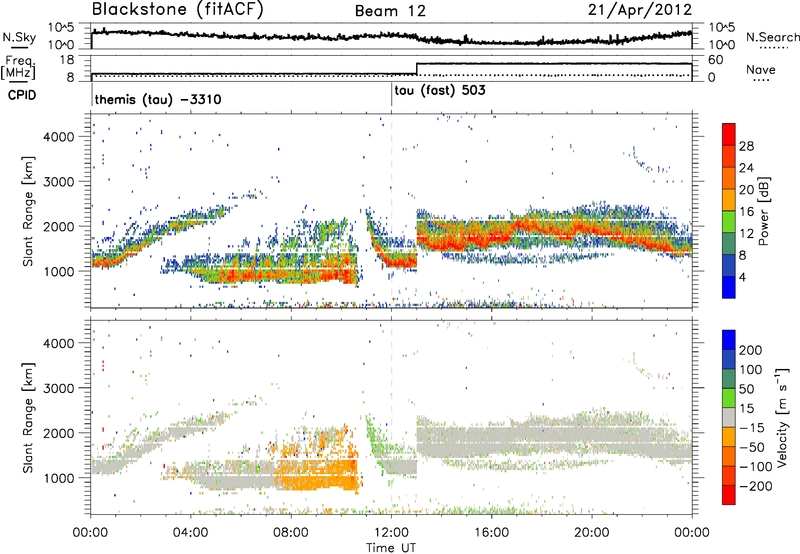Viewport: 800px width, 554px height.
Task: Click 'Slant Range [km]' label of the power panel
Action: click(28, 211)
